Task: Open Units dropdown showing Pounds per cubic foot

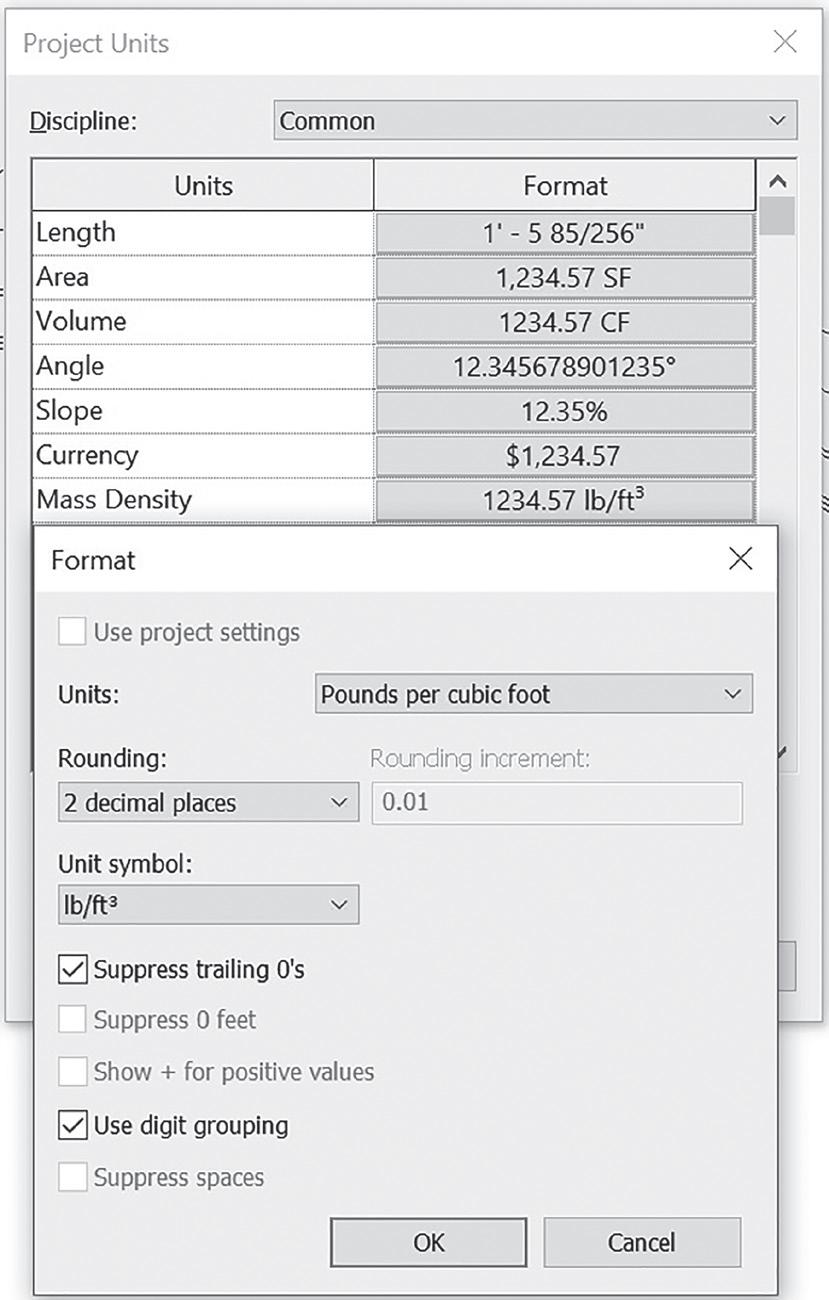Action: click(535, 694)
